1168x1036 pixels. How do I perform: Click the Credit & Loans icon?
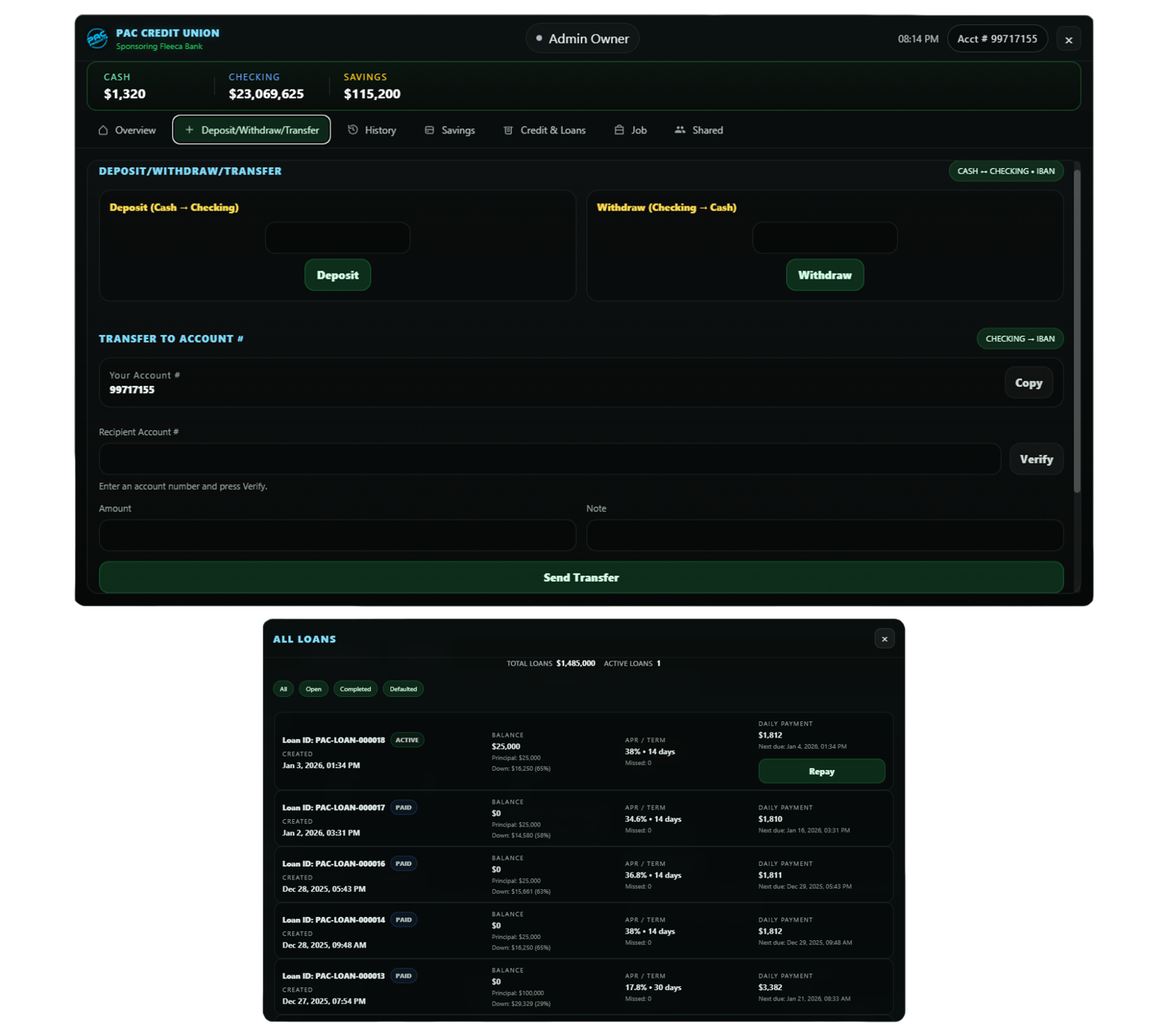pyautogui.click(x=508, y=130)
